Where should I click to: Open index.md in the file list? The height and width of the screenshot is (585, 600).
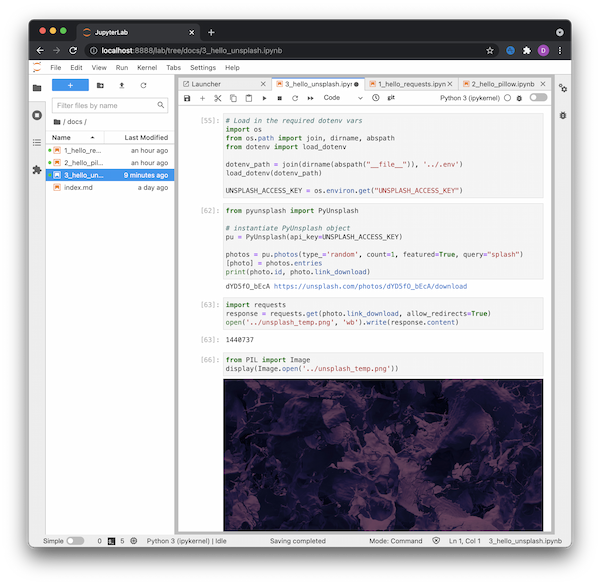[78, 187]
